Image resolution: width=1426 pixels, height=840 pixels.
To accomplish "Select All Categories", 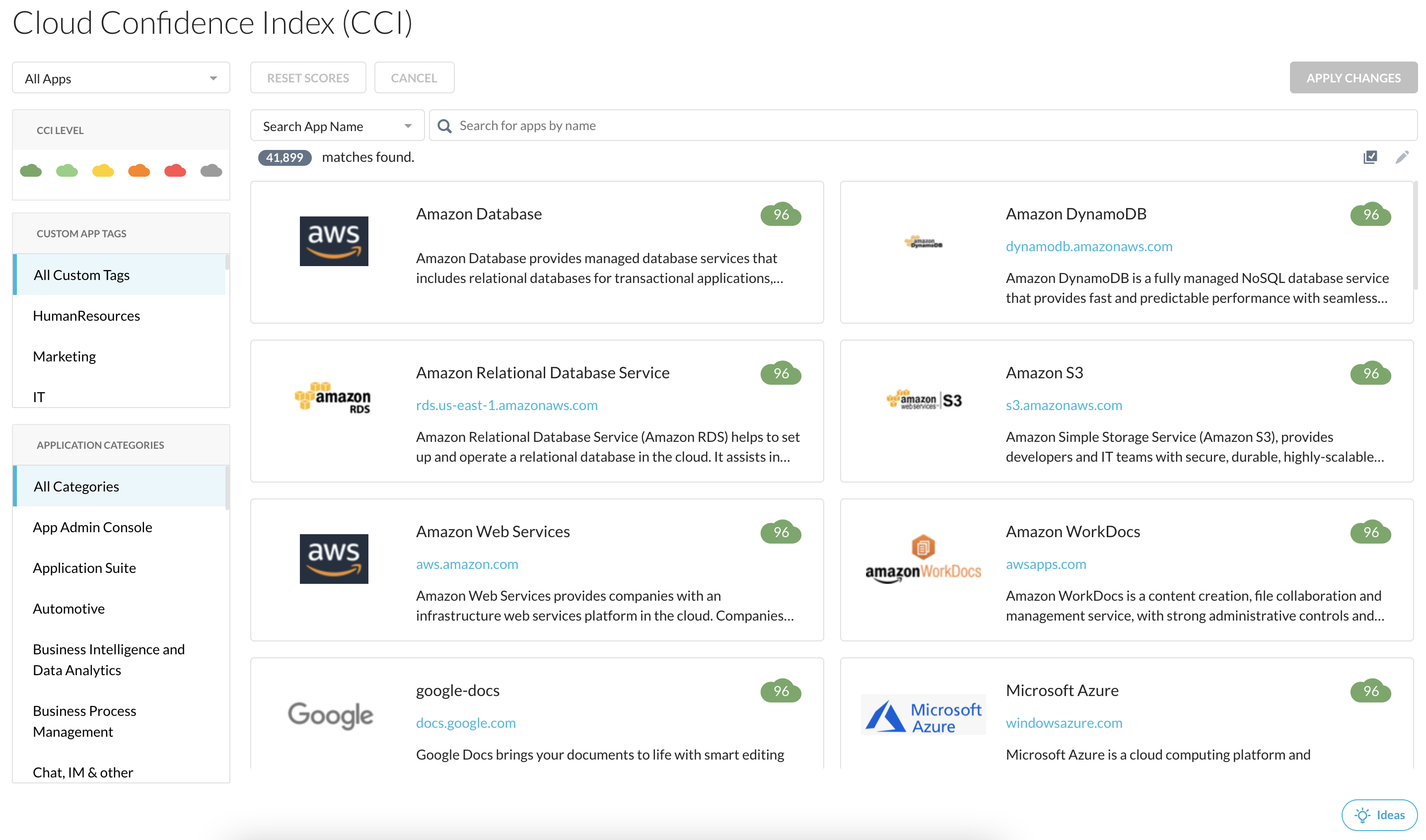I will (120, 487).
